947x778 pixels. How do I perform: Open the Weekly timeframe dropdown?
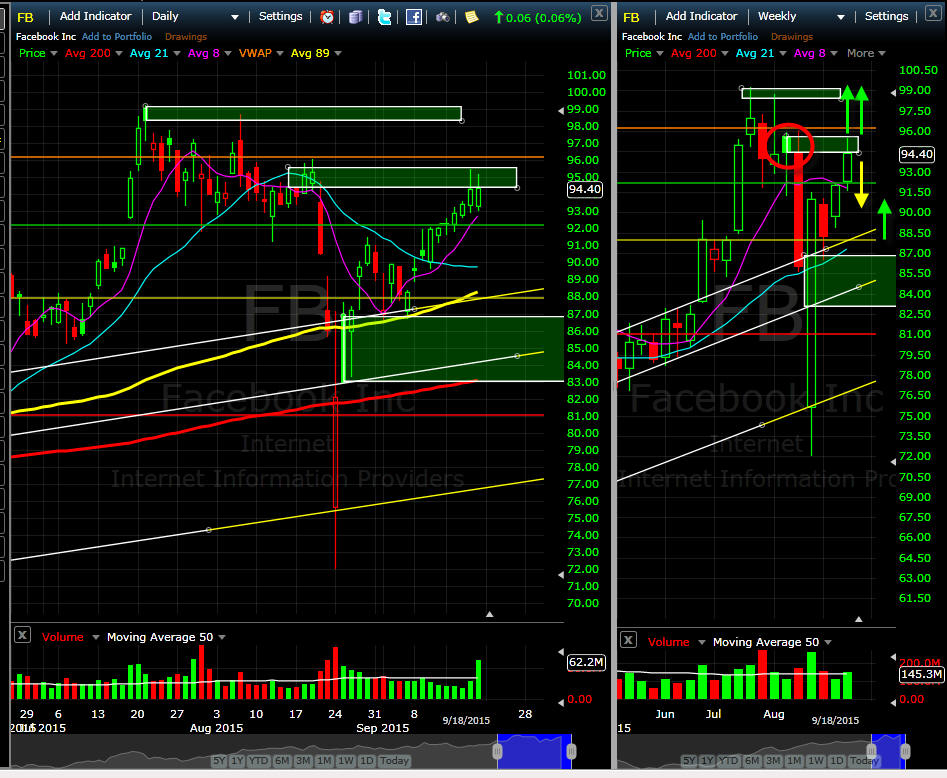(x=840, y=17)
